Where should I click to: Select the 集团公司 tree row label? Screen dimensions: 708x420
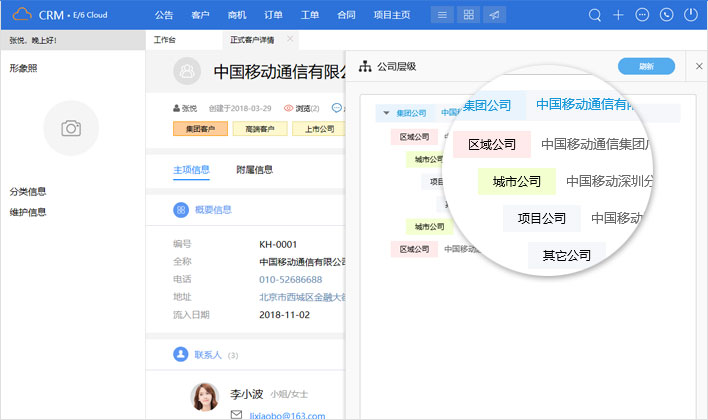[x=411, y=113]
